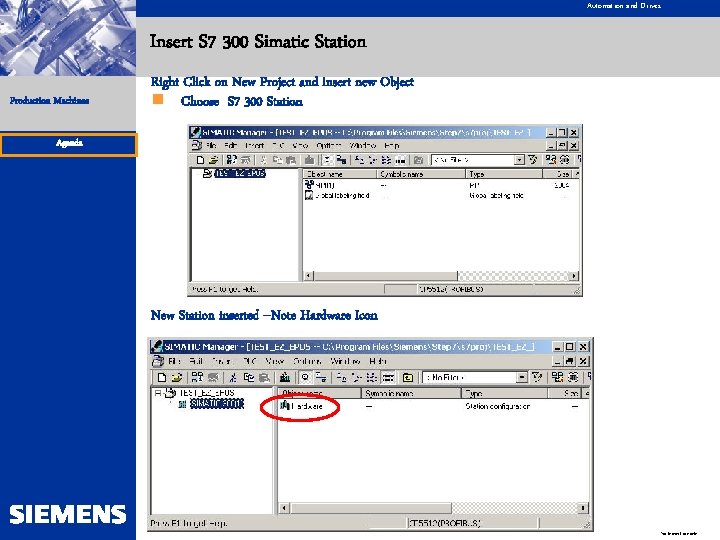Viewport: 720px width, 540px height.
Task: Select MPI(1) object in upper window
Action: point(320,185)
